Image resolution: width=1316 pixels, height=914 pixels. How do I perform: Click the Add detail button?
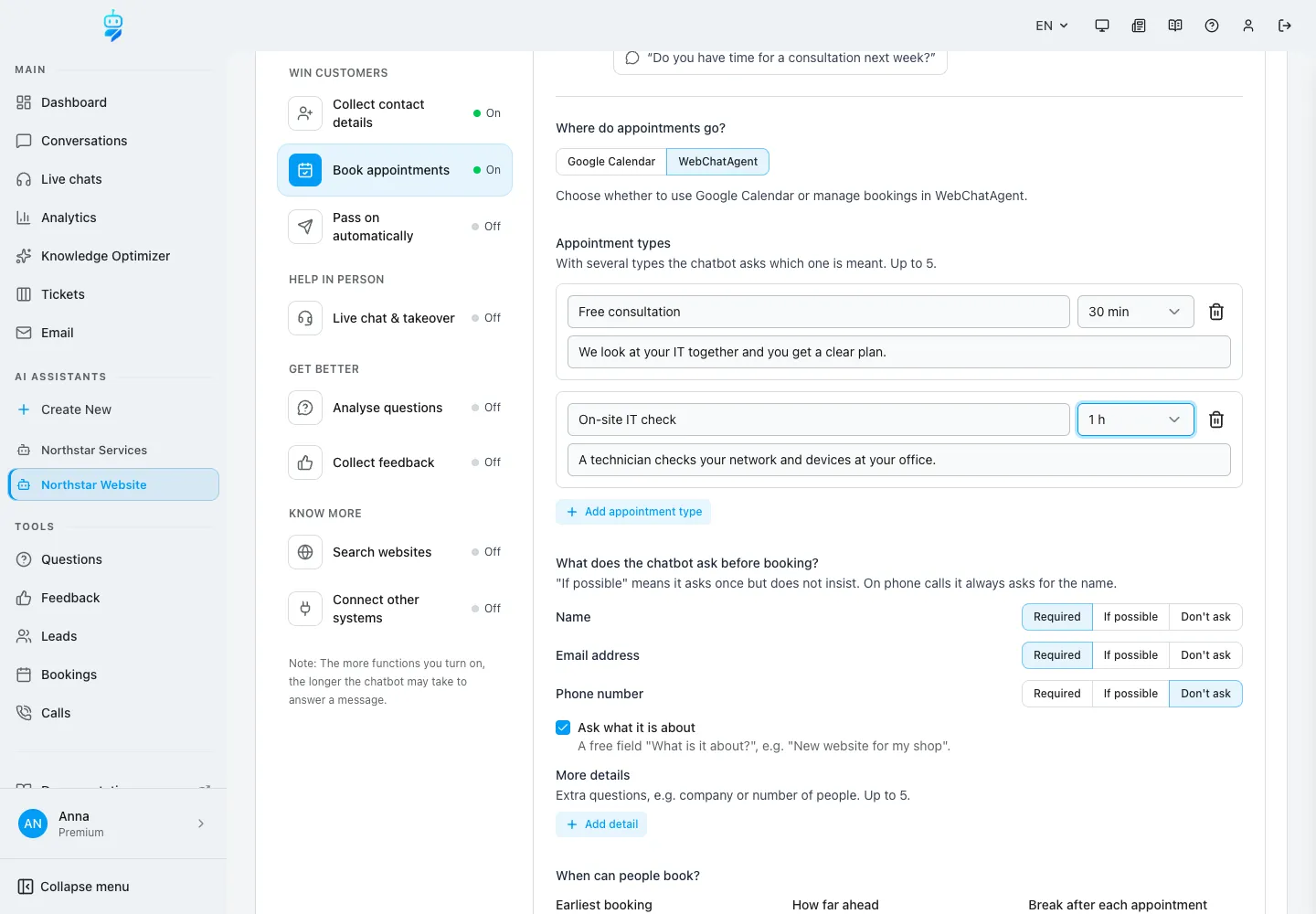click(601, 824)
